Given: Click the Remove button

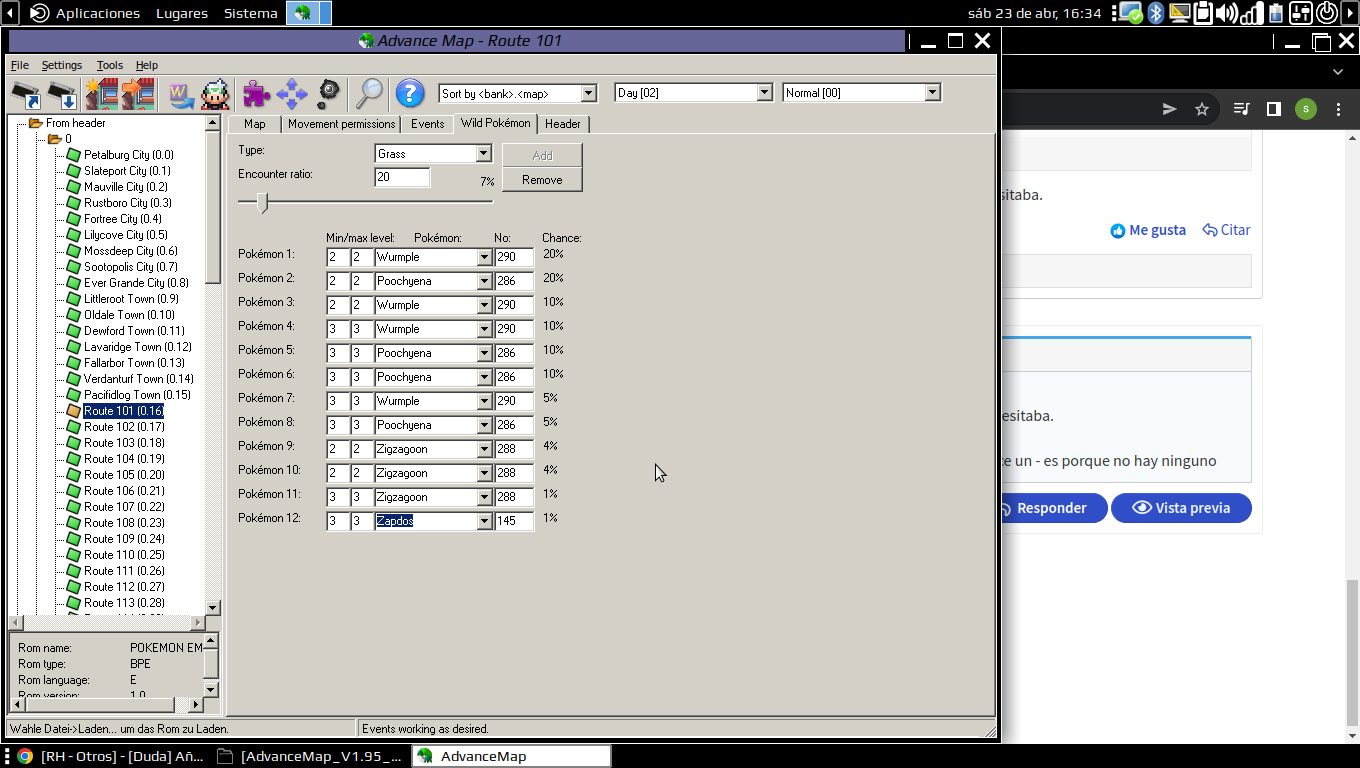Looking at the screenshot, I should point(542,180).
